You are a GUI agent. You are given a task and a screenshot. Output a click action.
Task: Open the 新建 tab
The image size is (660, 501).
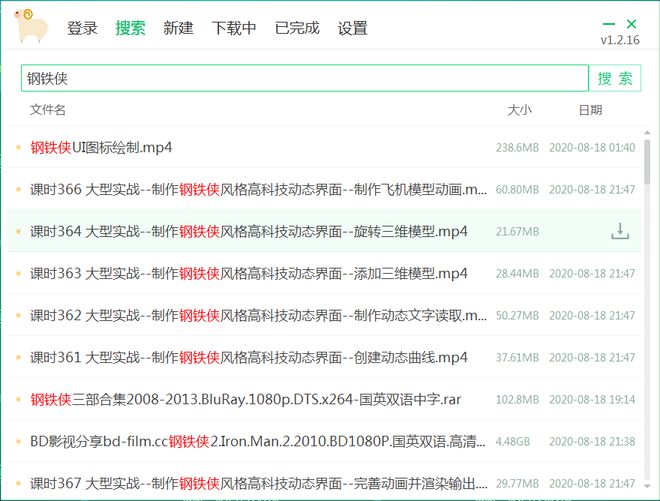click(x=178, y=28)
